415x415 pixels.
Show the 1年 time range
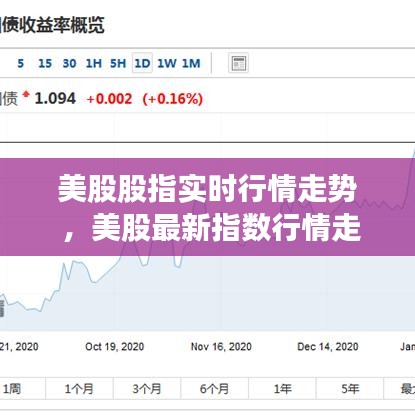click(x=282, y=389)
